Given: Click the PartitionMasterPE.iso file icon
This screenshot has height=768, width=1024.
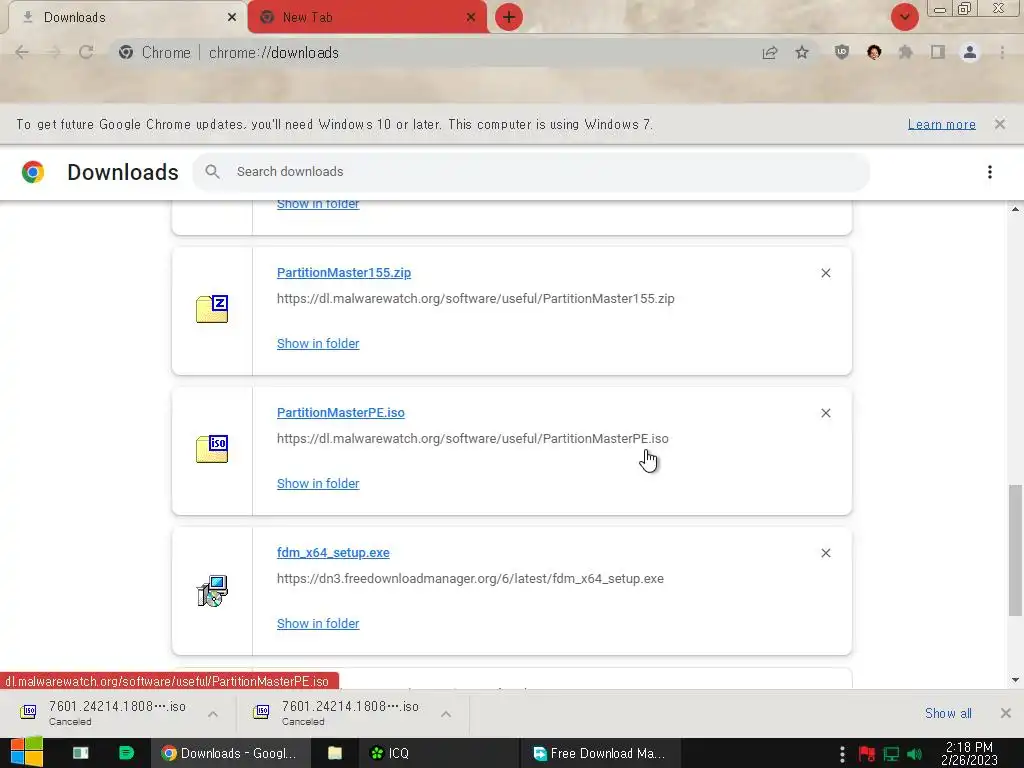Looking at the screenshot, I should pos(212,449).
